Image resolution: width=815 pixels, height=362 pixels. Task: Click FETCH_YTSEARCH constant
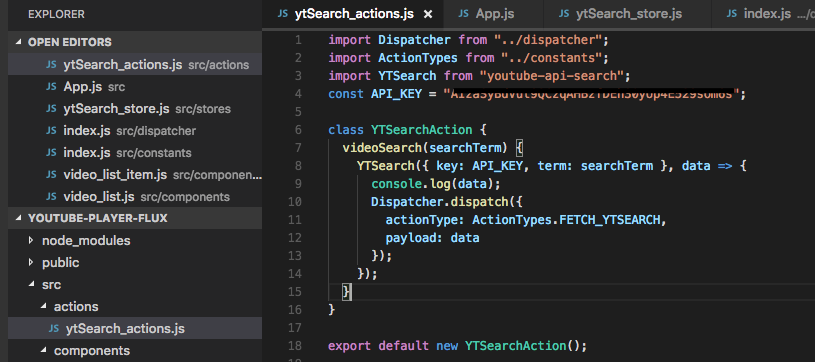(x=609, y=220)
